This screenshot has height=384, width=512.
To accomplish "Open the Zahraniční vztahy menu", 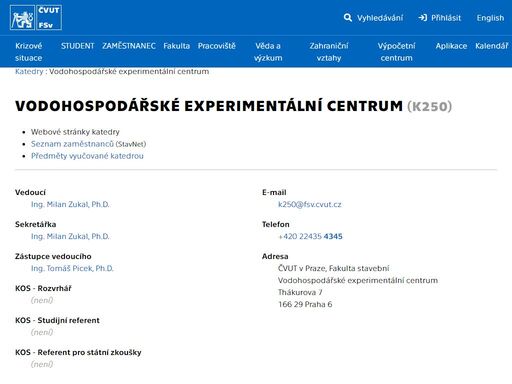I will [x=329, y=52].
